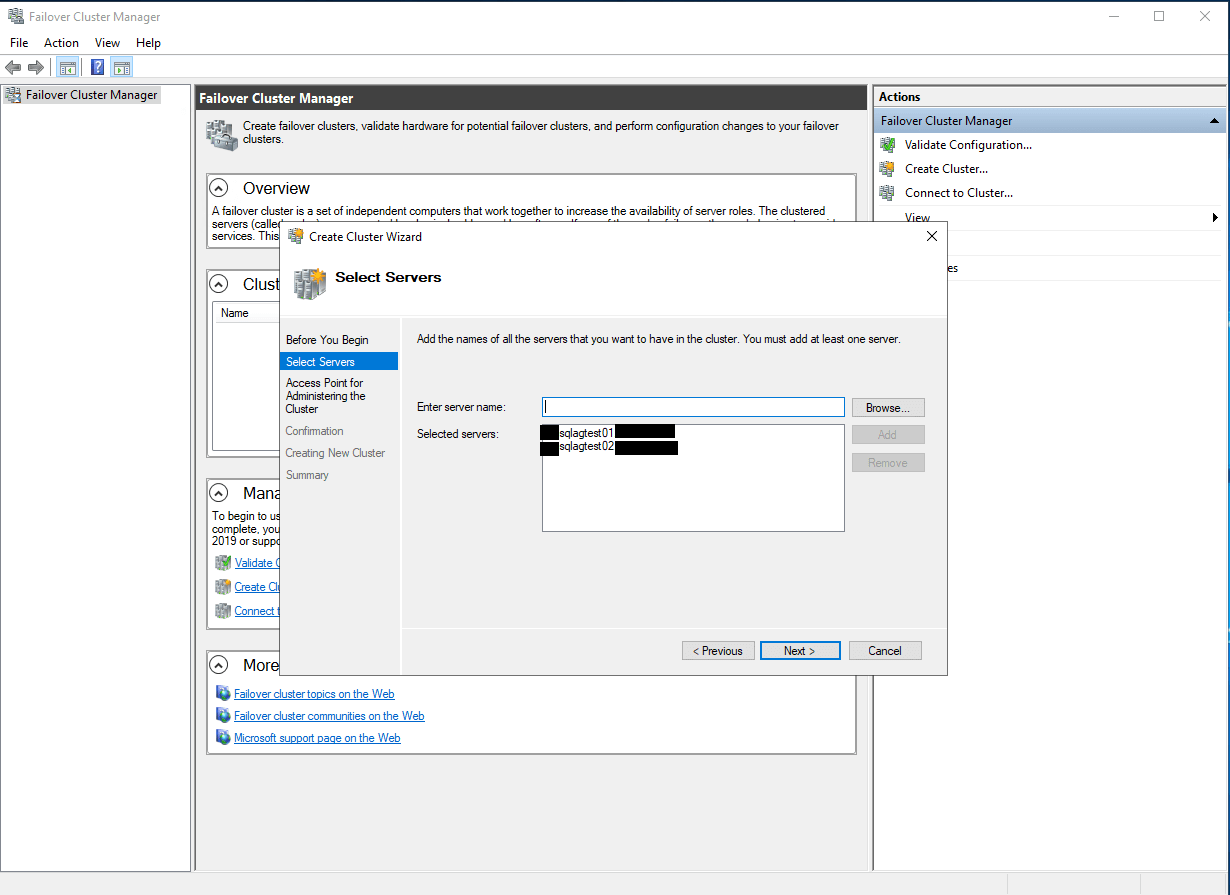
Task: Click the Failover cluster communities web icon
Action: point(223,716)
